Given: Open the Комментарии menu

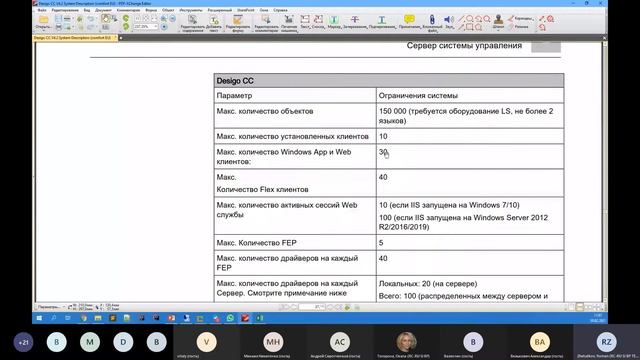Looking at the screenshot, I should [128, 10].
